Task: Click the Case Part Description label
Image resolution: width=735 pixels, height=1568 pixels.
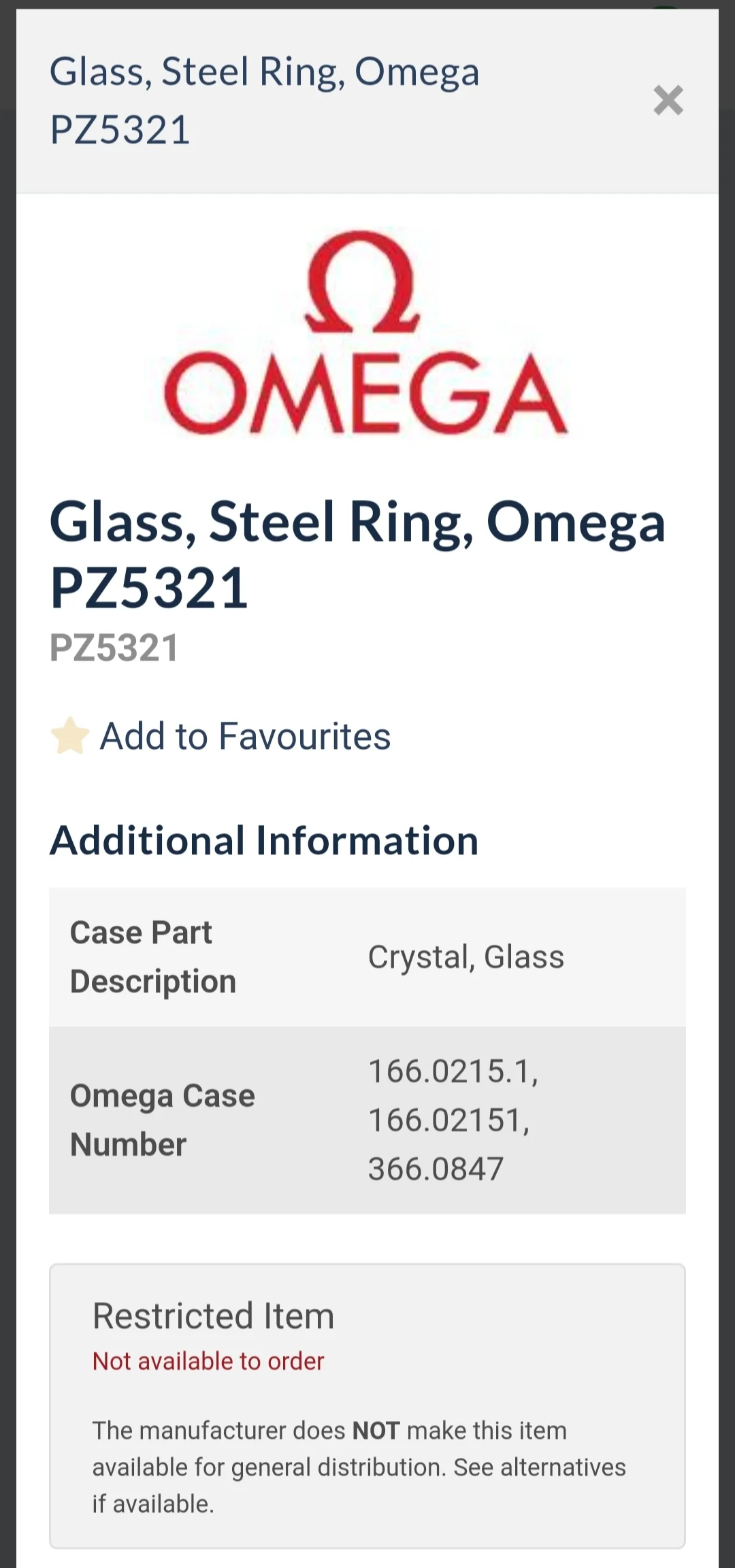Action: point(153,956)
